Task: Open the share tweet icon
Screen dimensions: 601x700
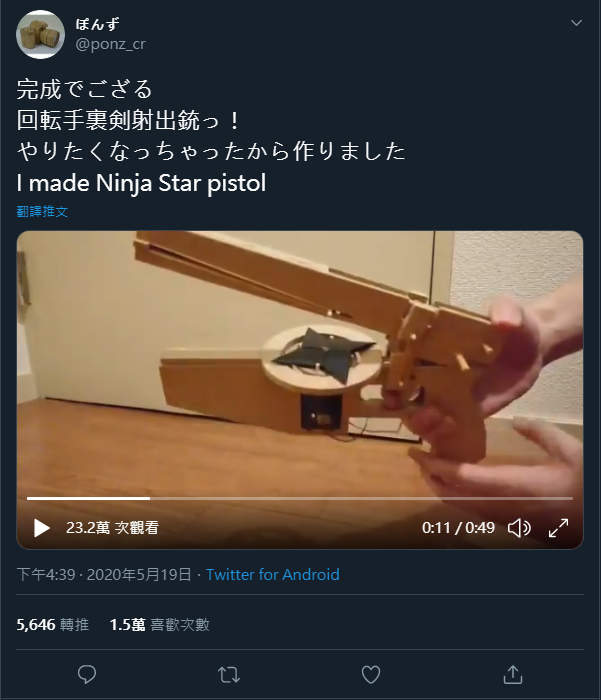Action: (x=513, y=674)
